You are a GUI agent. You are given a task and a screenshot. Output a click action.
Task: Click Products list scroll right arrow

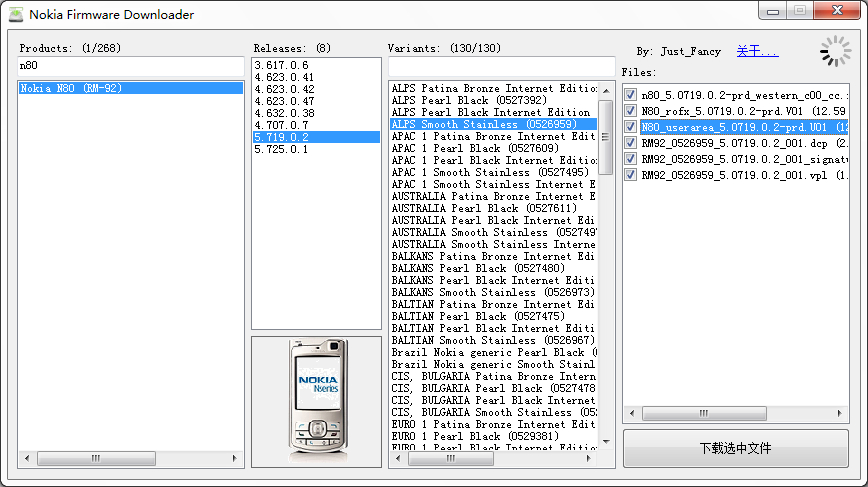(234, 458)
